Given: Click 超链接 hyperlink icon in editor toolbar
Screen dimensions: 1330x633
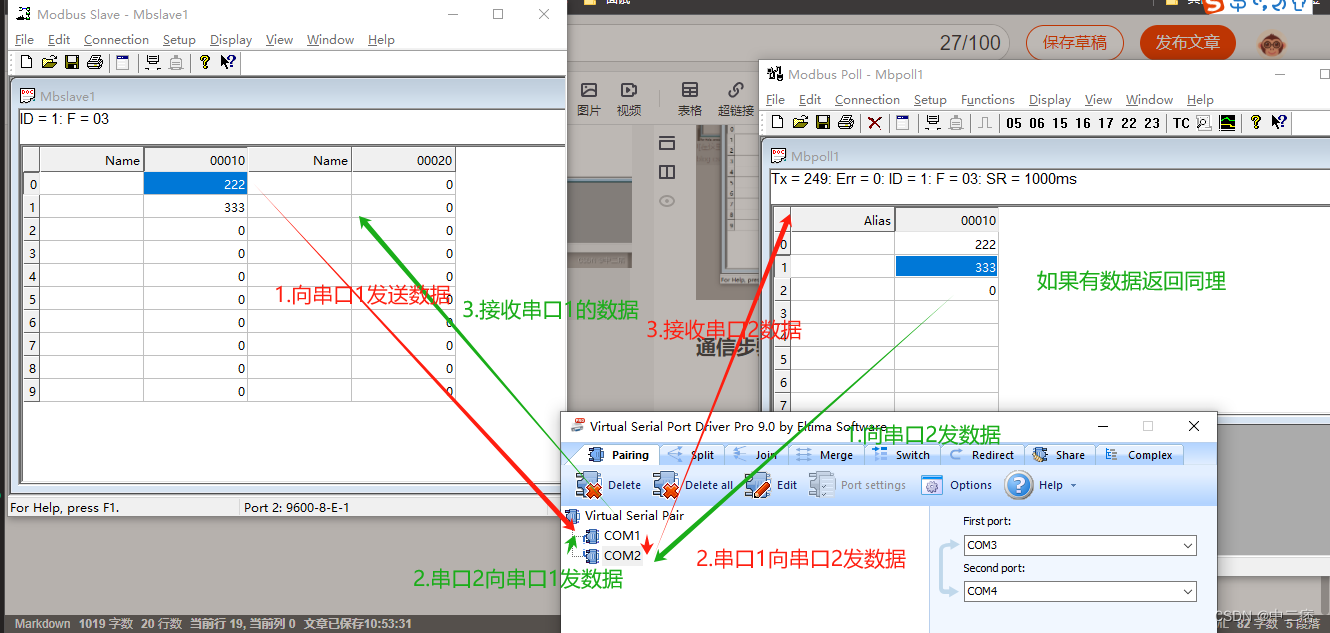Looking at the screenshot, I should point(736,99).
